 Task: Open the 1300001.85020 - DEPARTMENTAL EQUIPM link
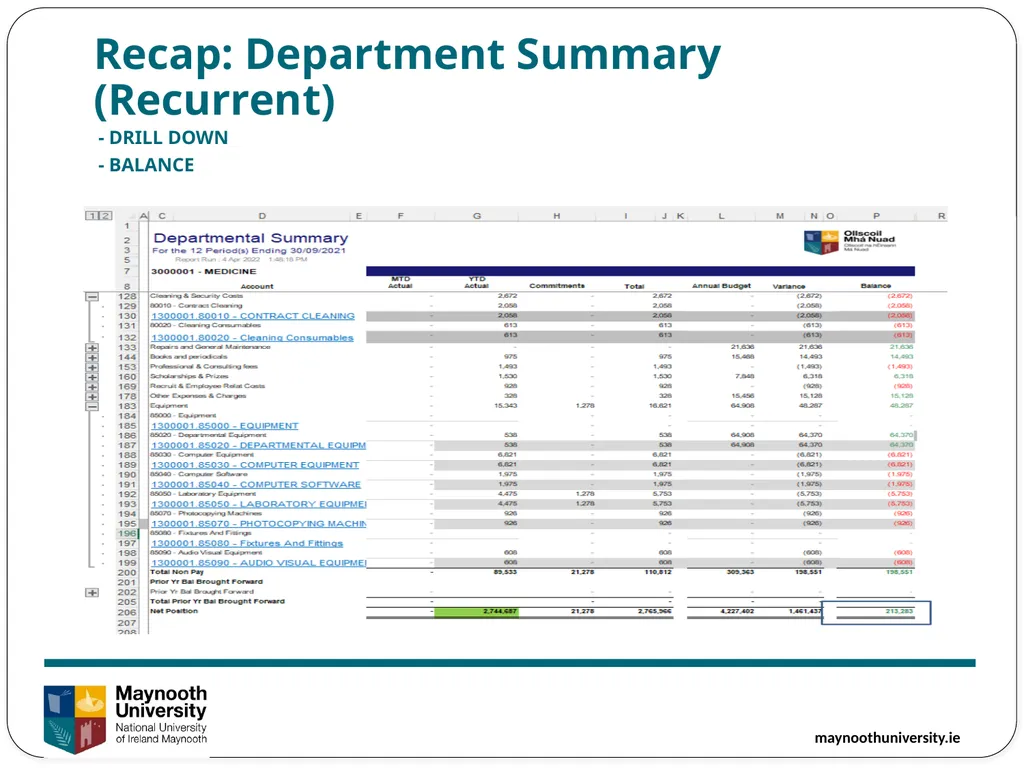[x=259, y=445]
